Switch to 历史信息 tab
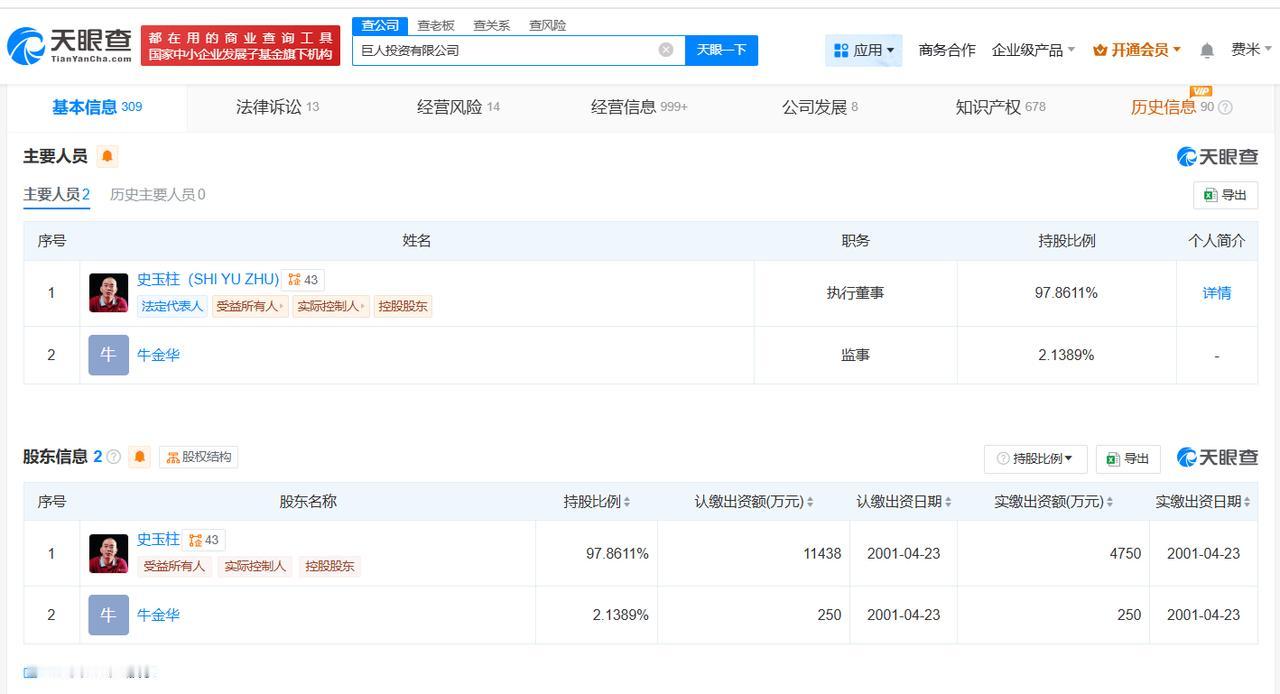This screenshot has height=694, width=1280. click(1172, 107)
